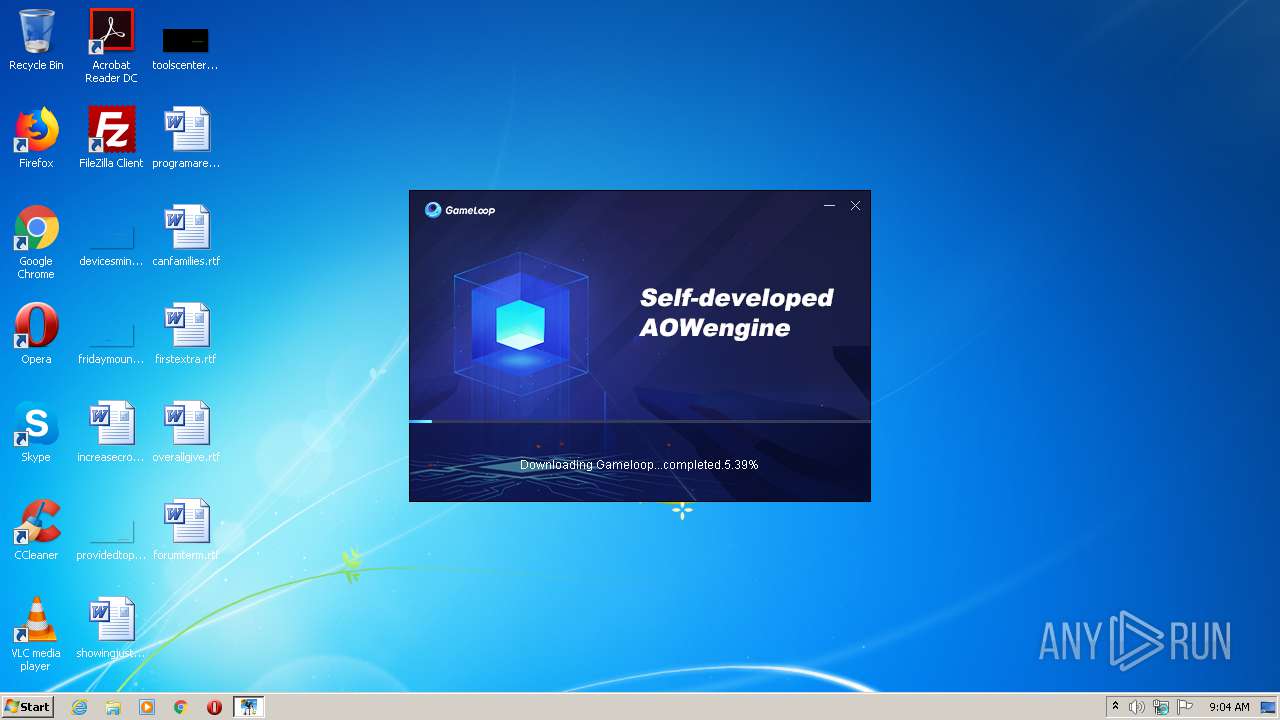1280x720 pixels.
Task: Select the toolscenter desktop shortcut
Action: [x=185, y=46]
